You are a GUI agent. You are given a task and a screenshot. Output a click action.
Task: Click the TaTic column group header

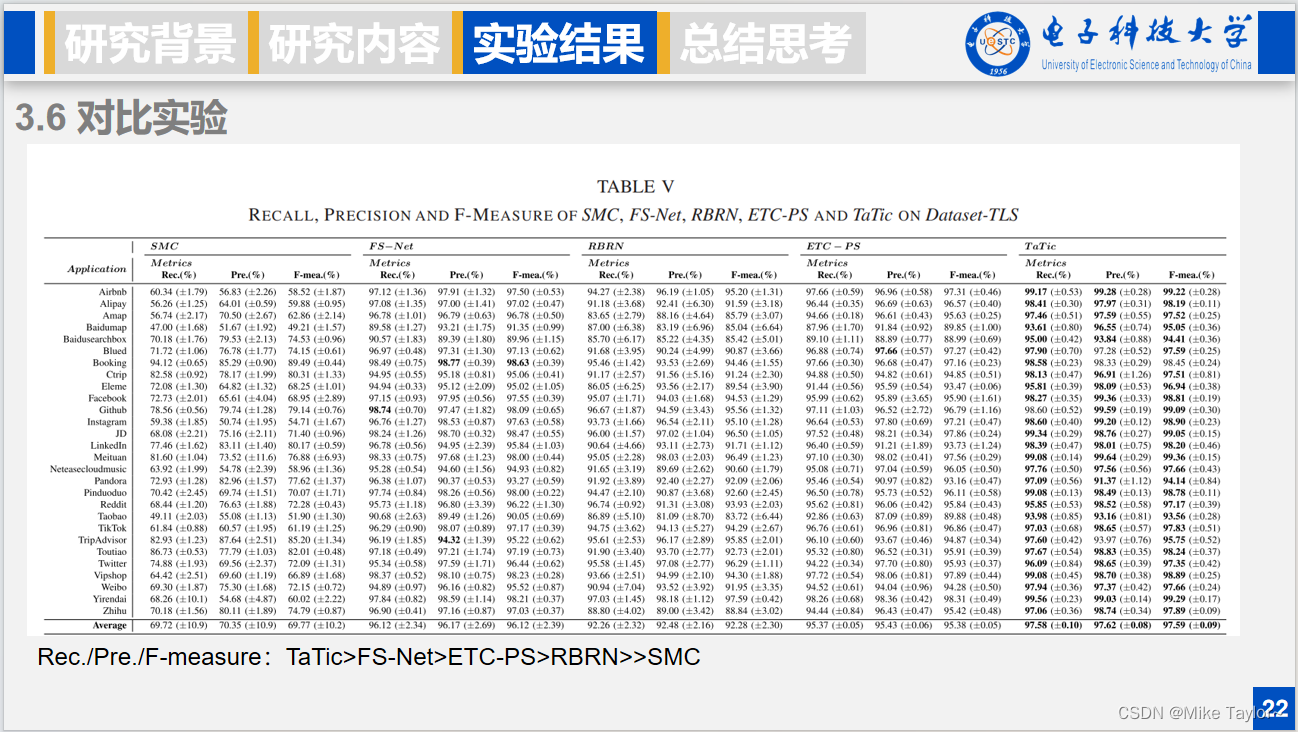point(1040,246)
